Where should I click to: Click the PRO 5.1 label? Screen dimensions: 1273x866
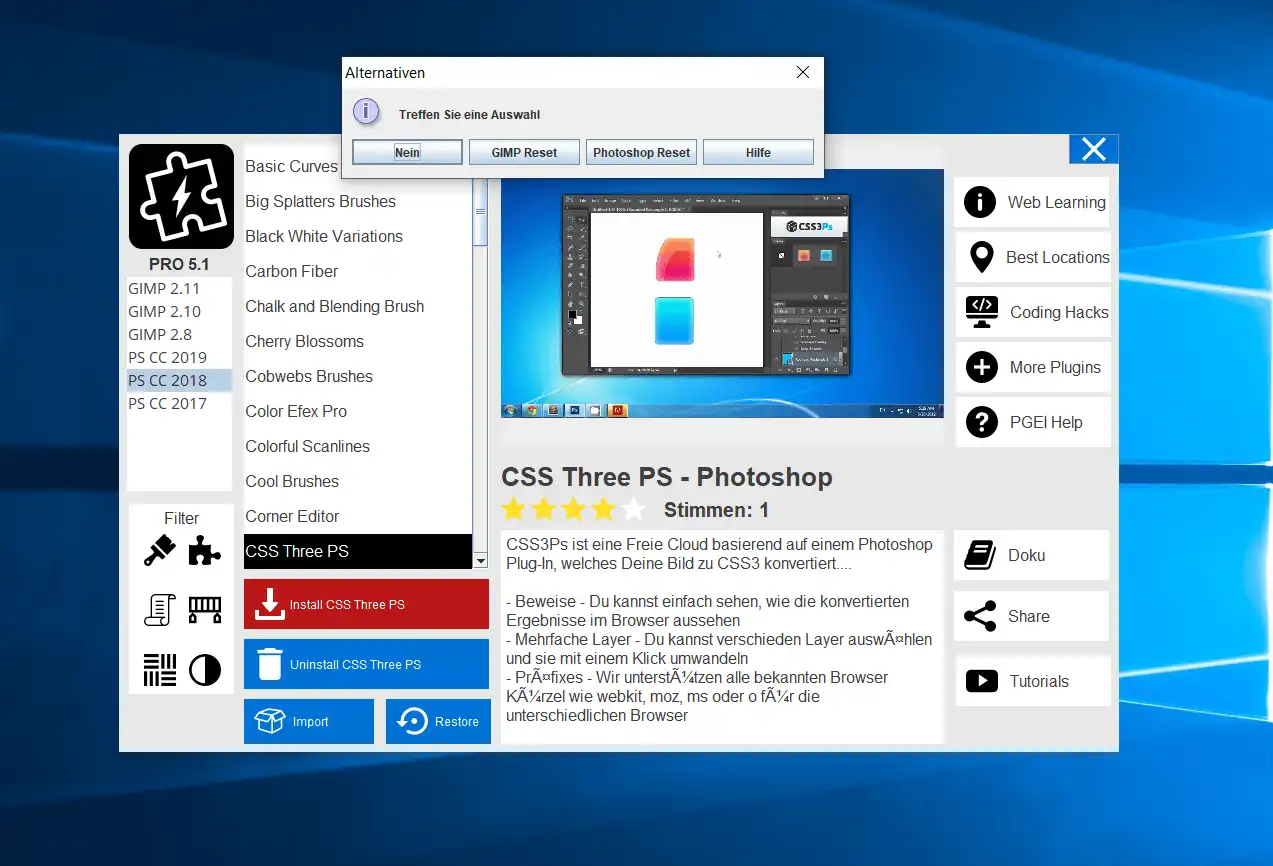tap(179, 265)
